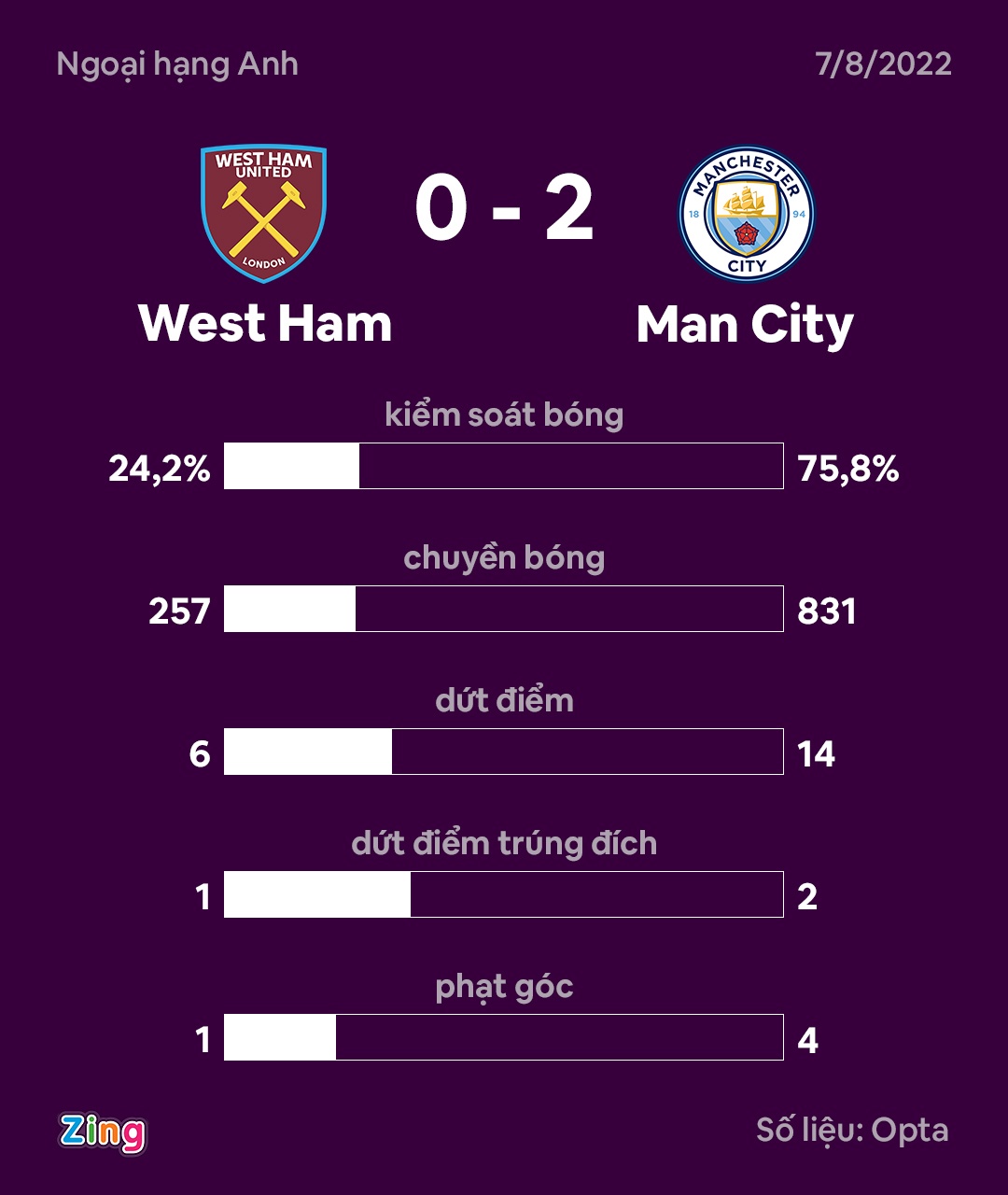Open the Zing logo
The height and width of the screenshot is (1195, 1008).
(x=103, y=1132)
